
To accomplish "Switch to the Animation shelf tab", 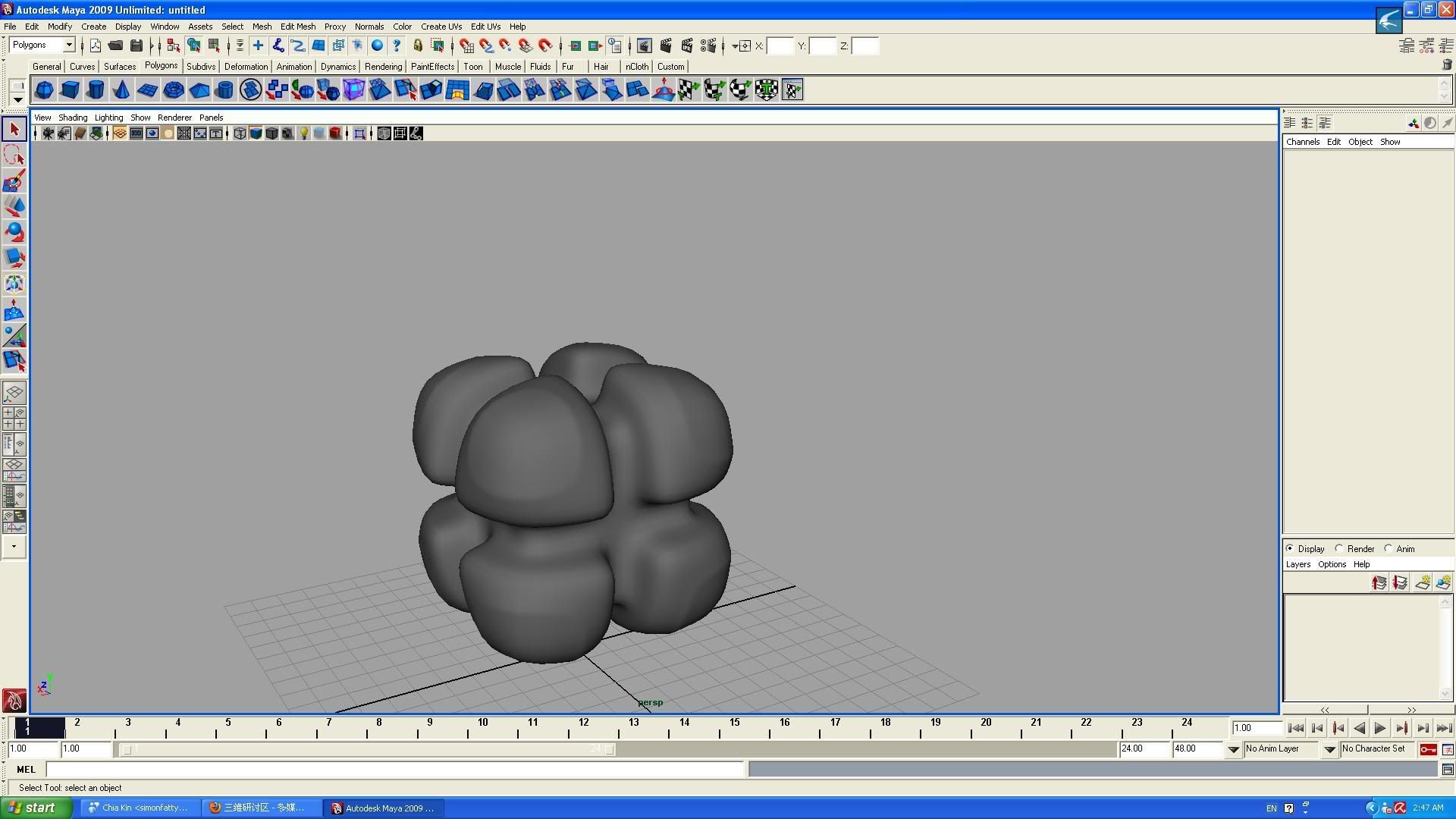I will point(293,67).
